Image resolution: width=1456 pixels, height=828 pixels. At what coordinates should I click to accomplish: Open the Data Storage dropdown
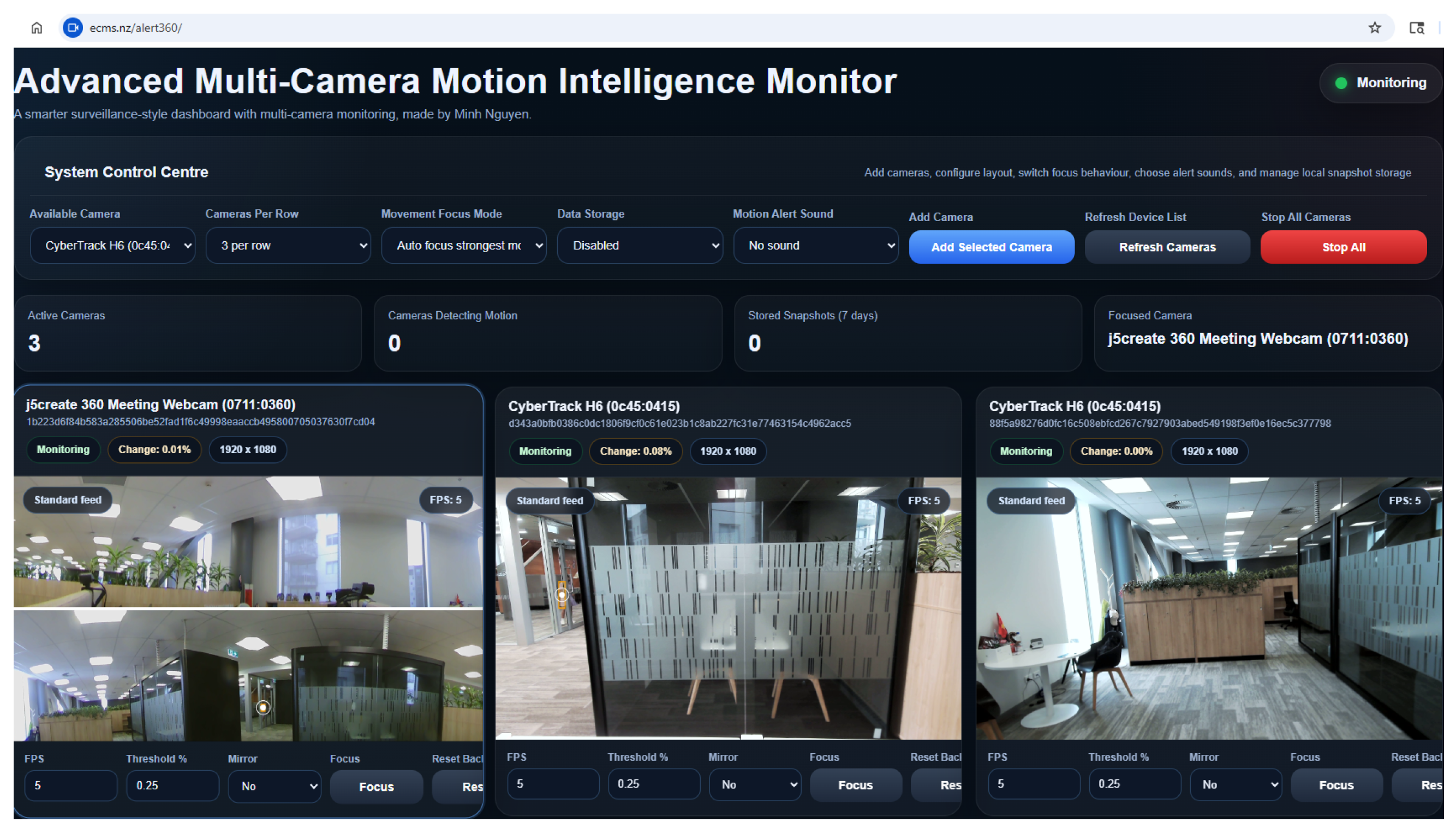(x=640, y=246)
